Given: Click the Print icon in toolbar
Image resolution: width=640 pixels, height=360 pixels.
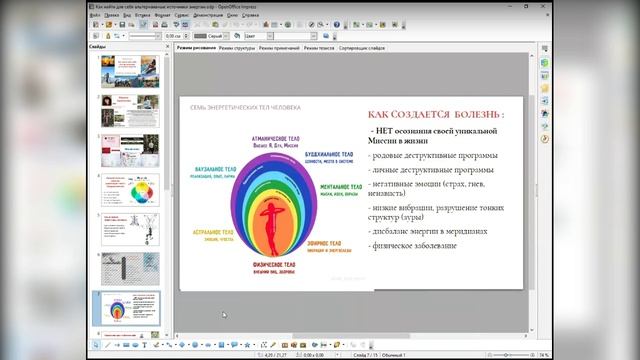Looking at the screenshot, I should tap(164, 25).
